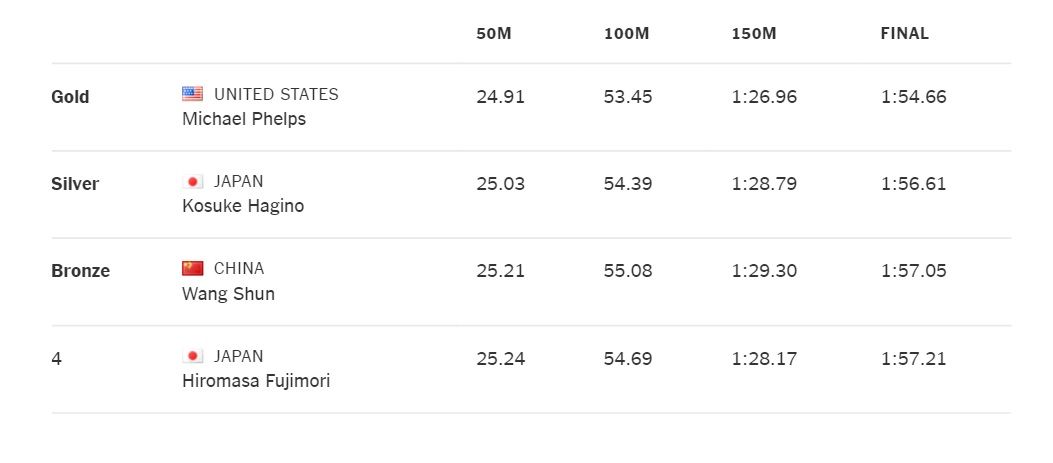Click the Japan flag beside Hiromasa Fujimori
This screenshot has height=463, width=1053.
point(193,356)
